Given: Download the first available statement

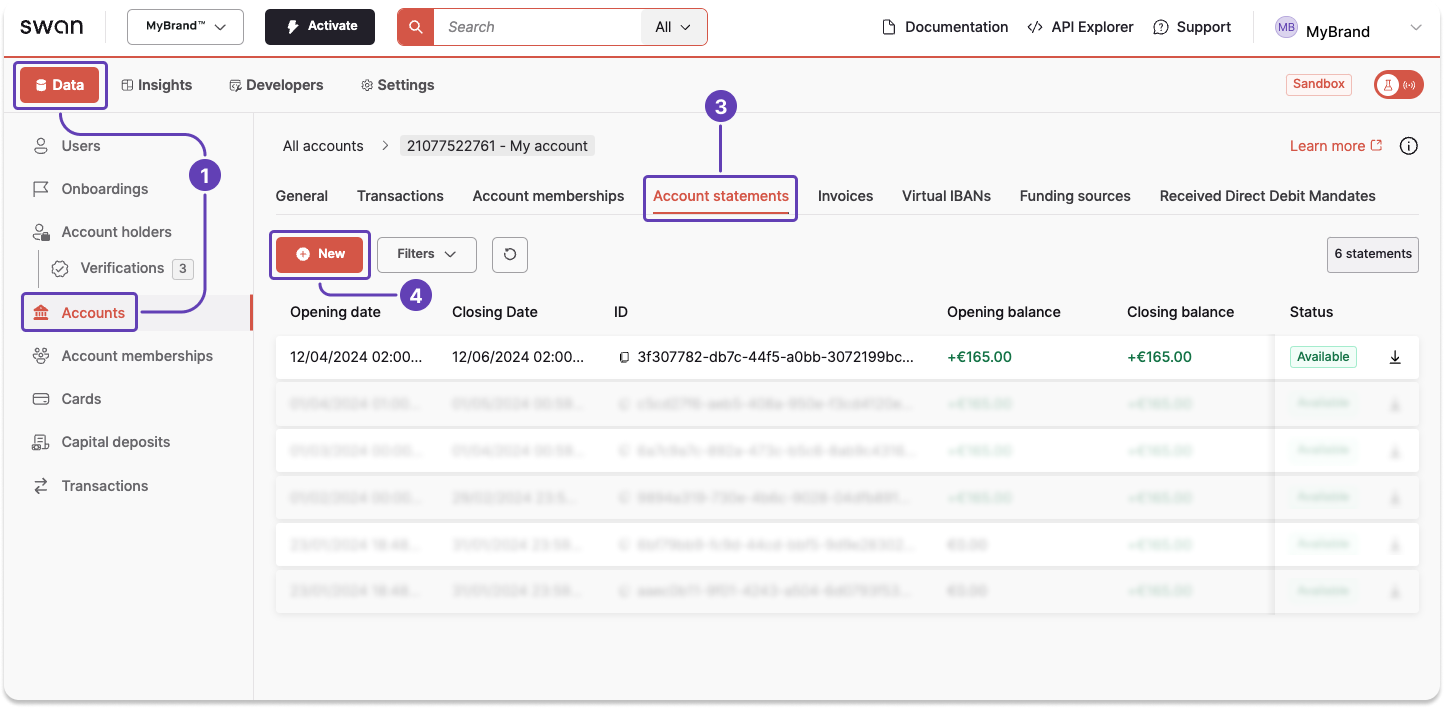Looking at the screenshot, I should pyautogui.click(x=1395, y=356).
